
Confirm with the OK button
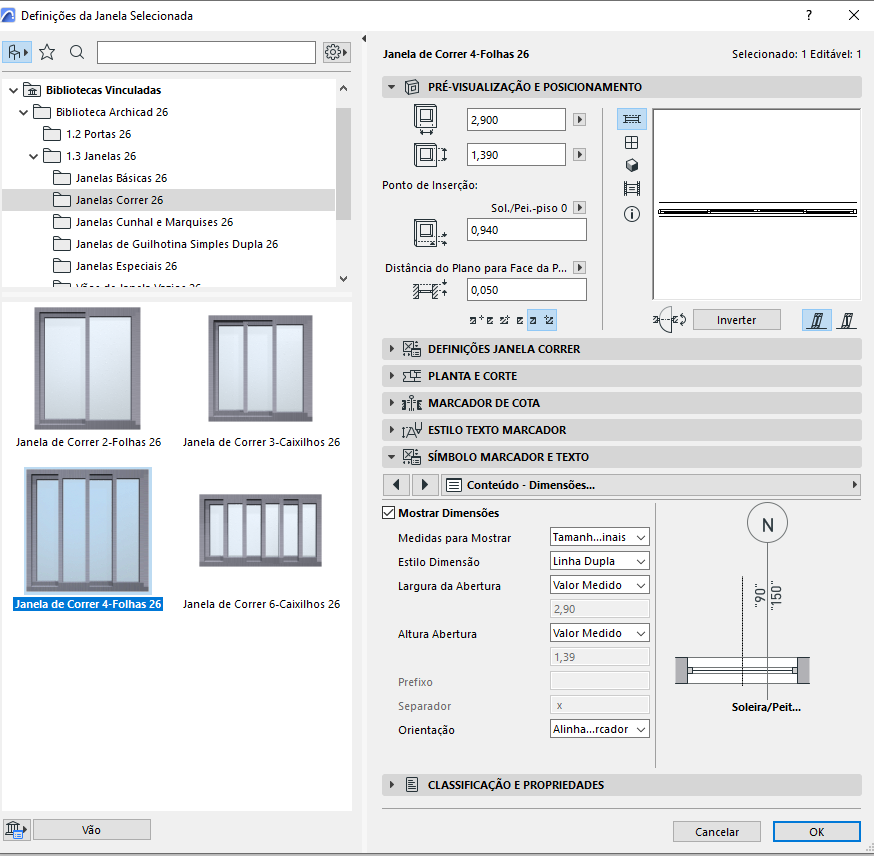[817, 831]
